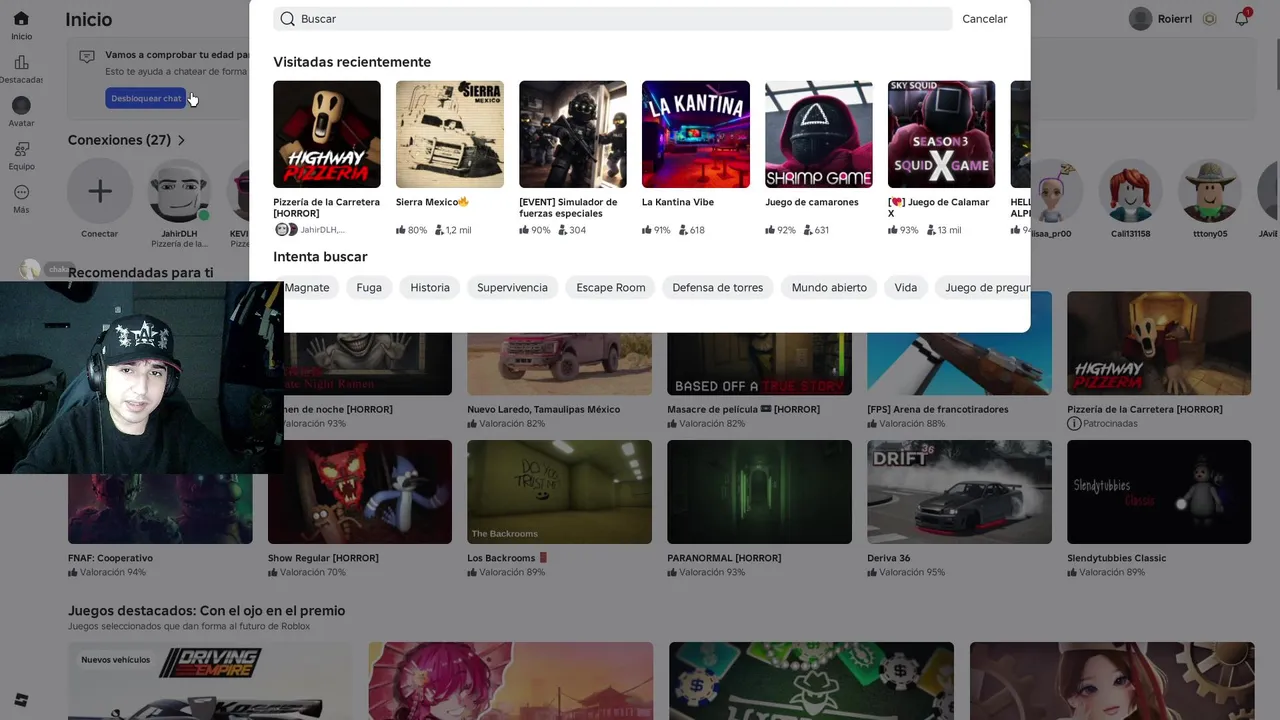1280x720 pixels.
Task: Open the Inicio home sidebar icon
Action: point(21,19)
